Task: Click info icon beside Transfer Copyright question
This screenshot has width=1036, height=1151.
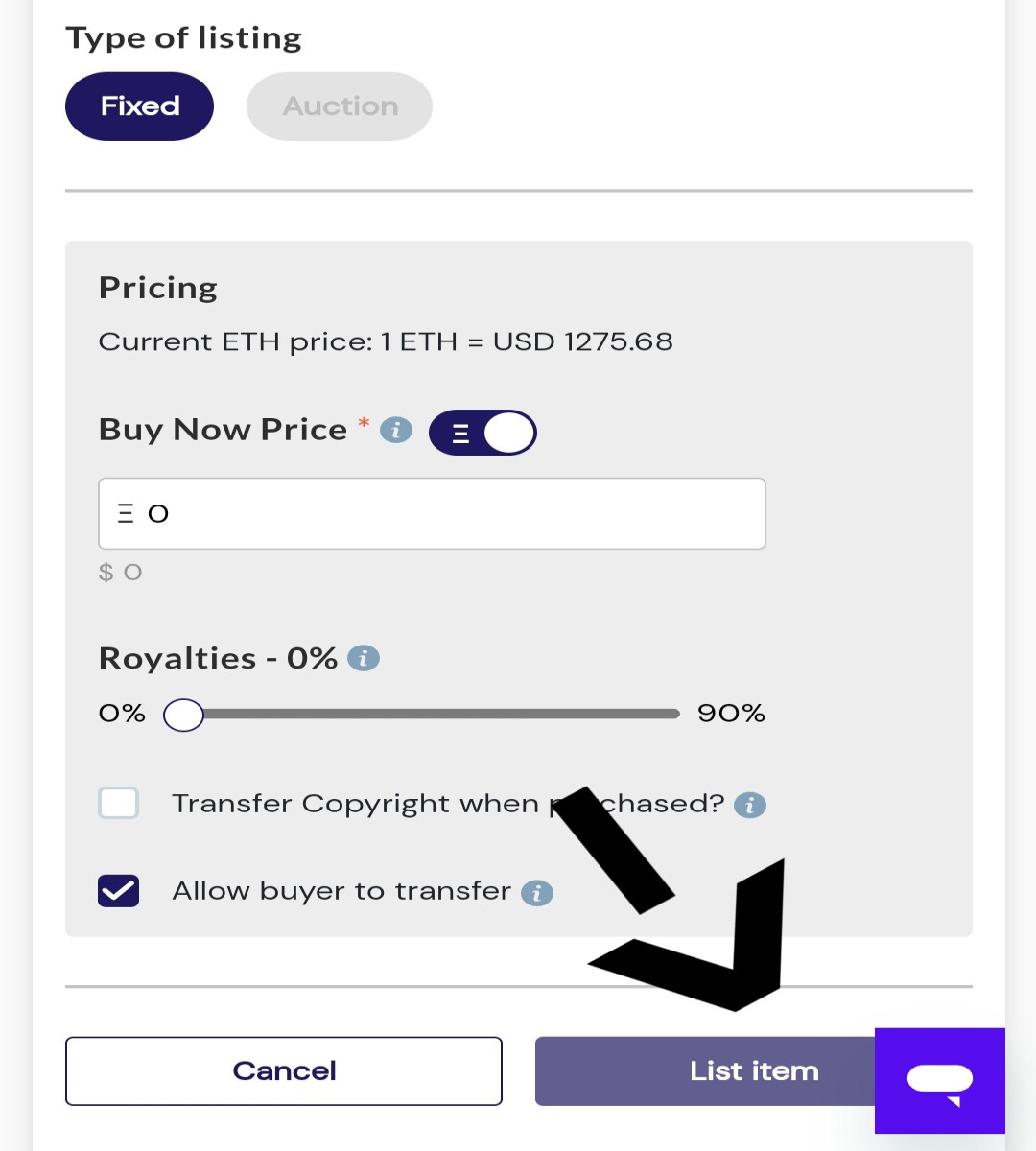Action: pyautogui.click(x=750, y=805)
